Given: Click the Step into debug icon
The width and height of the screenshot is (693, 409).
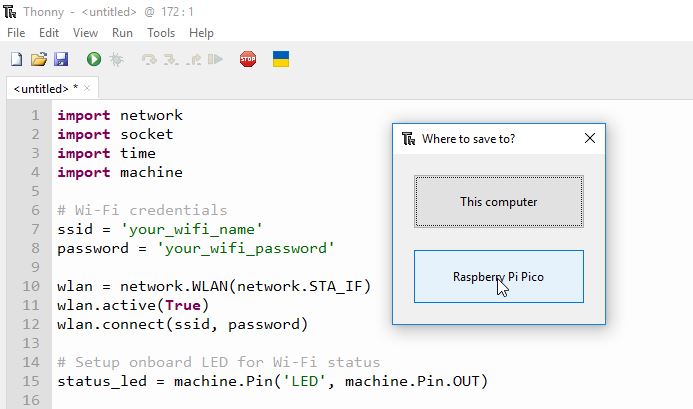Looking at the screenshot, I should tap(171, 59).
